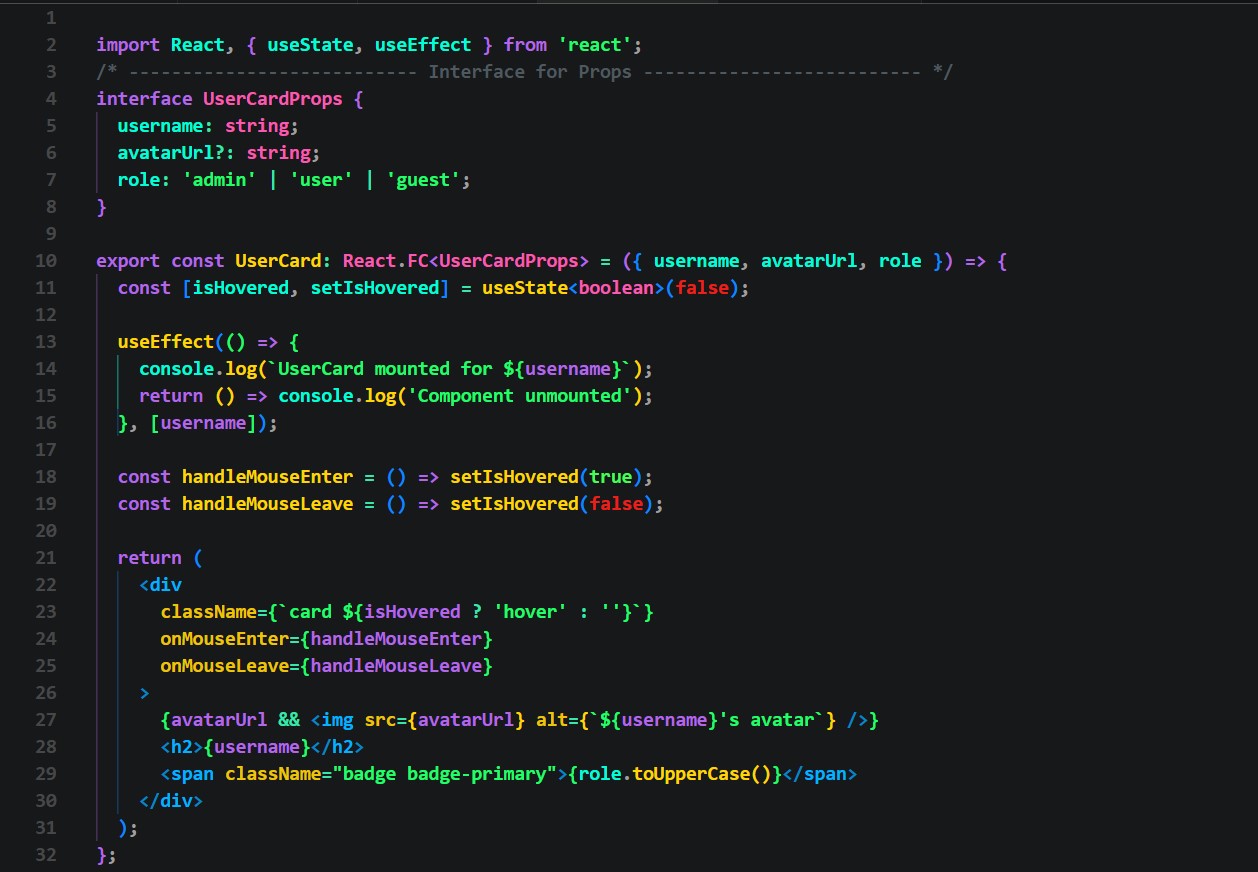Click React.FC type on line 10

point(386,261)
